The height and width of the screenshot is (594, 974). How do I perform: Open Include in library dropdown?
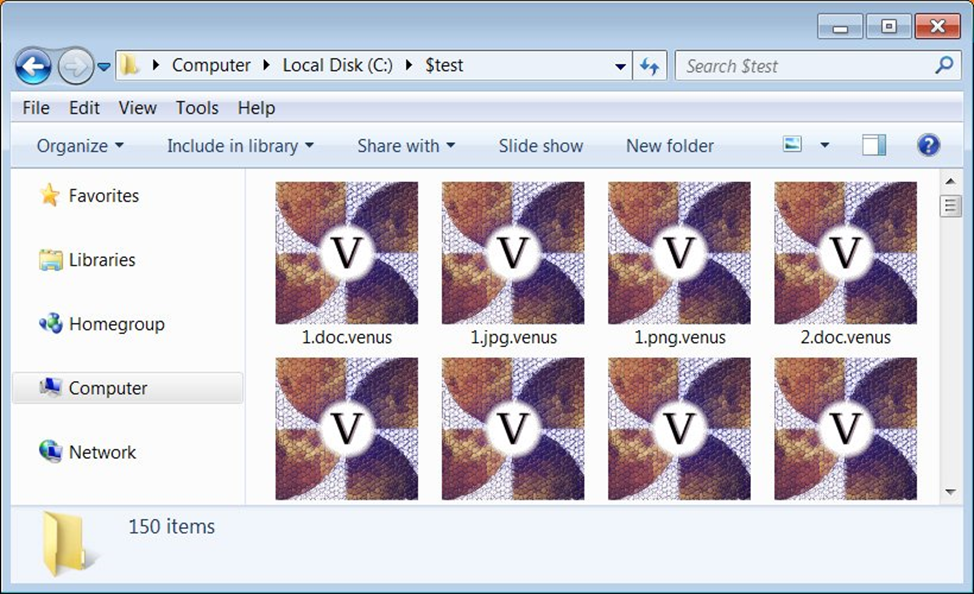click(x=240, y=146)
